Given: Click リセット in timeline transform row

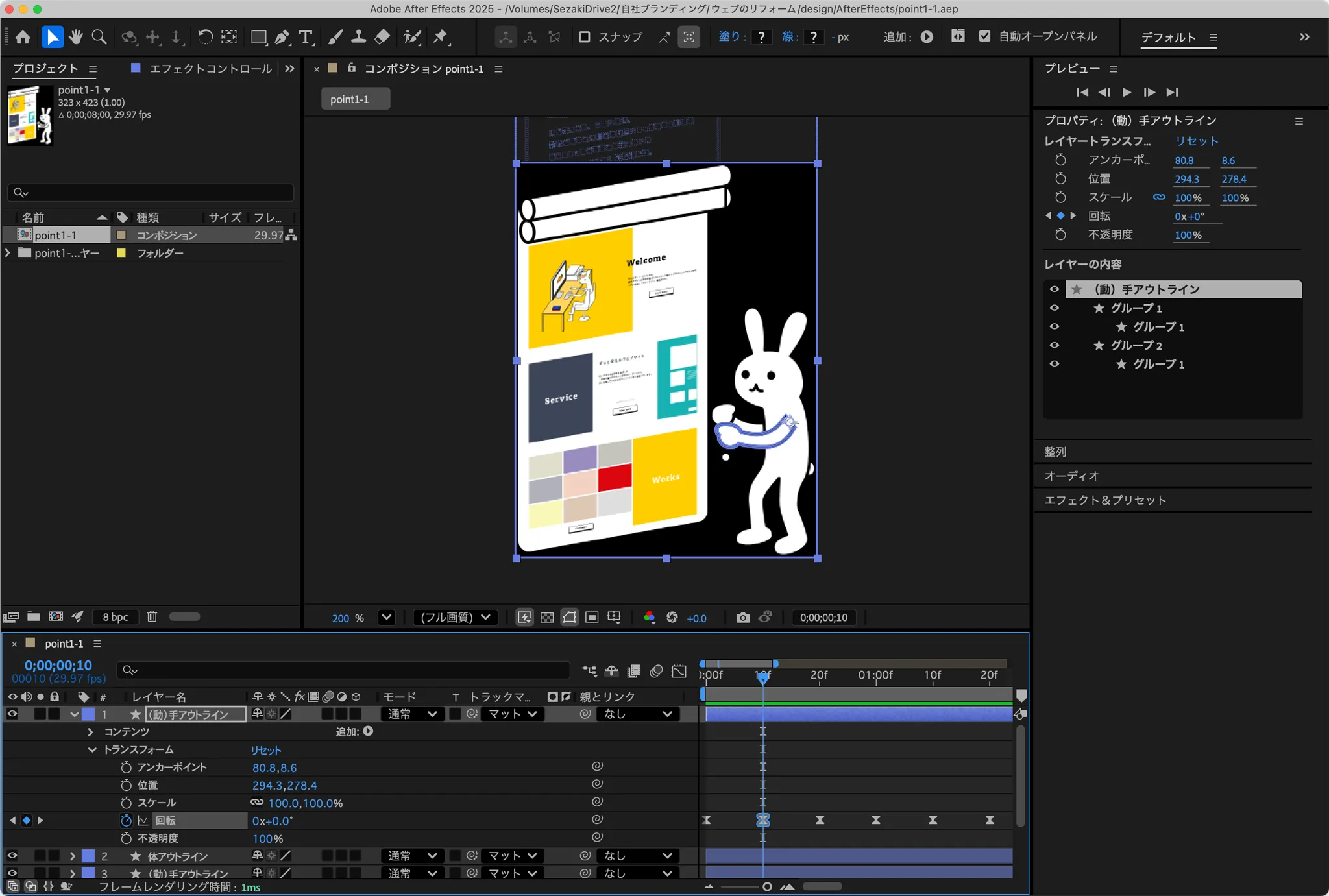Looking at the screenshot, I should click(x=266, y=750).
